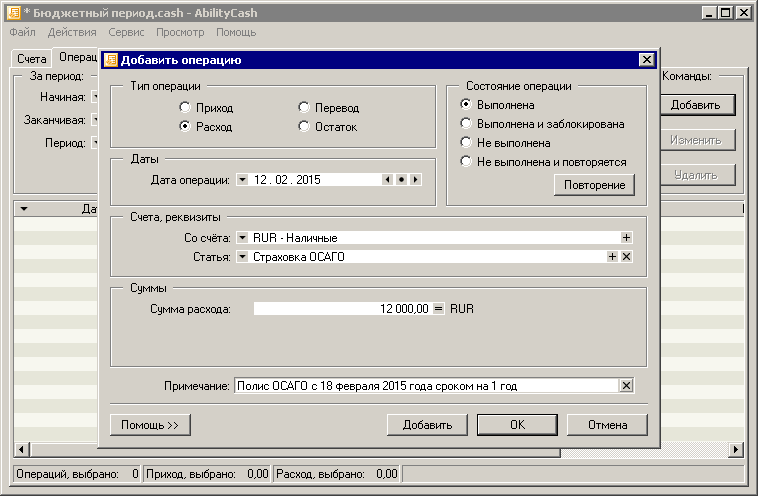Click today dot button in date field

[x=401, y=180]
